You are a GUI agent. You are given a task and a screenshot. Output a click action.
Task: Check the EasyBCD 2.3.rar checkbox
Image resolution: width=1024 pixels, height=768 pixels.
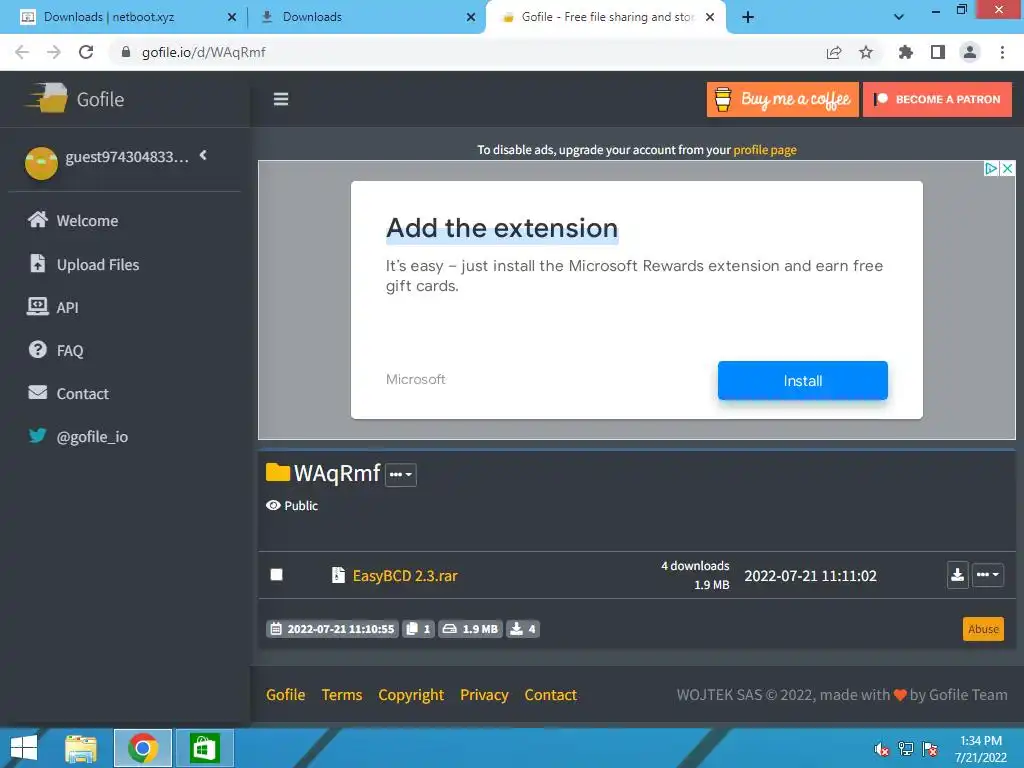(x=276, y=575)
